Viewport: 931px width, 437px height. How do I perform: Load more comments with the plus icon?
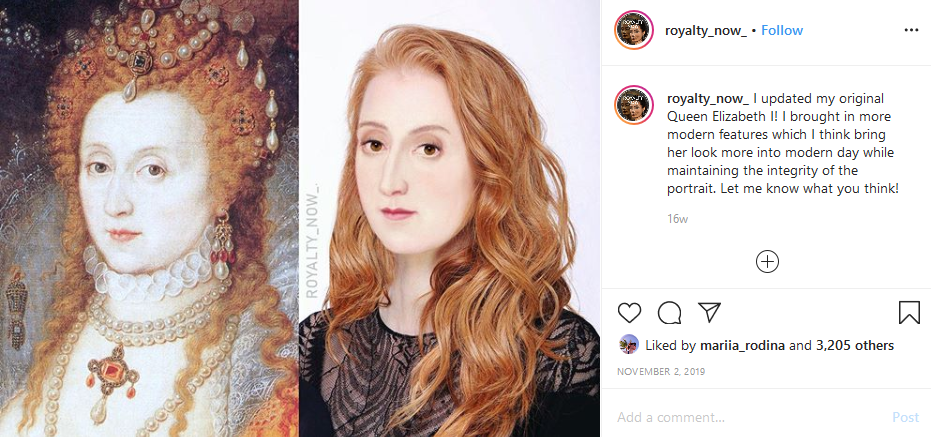point(767,262)
